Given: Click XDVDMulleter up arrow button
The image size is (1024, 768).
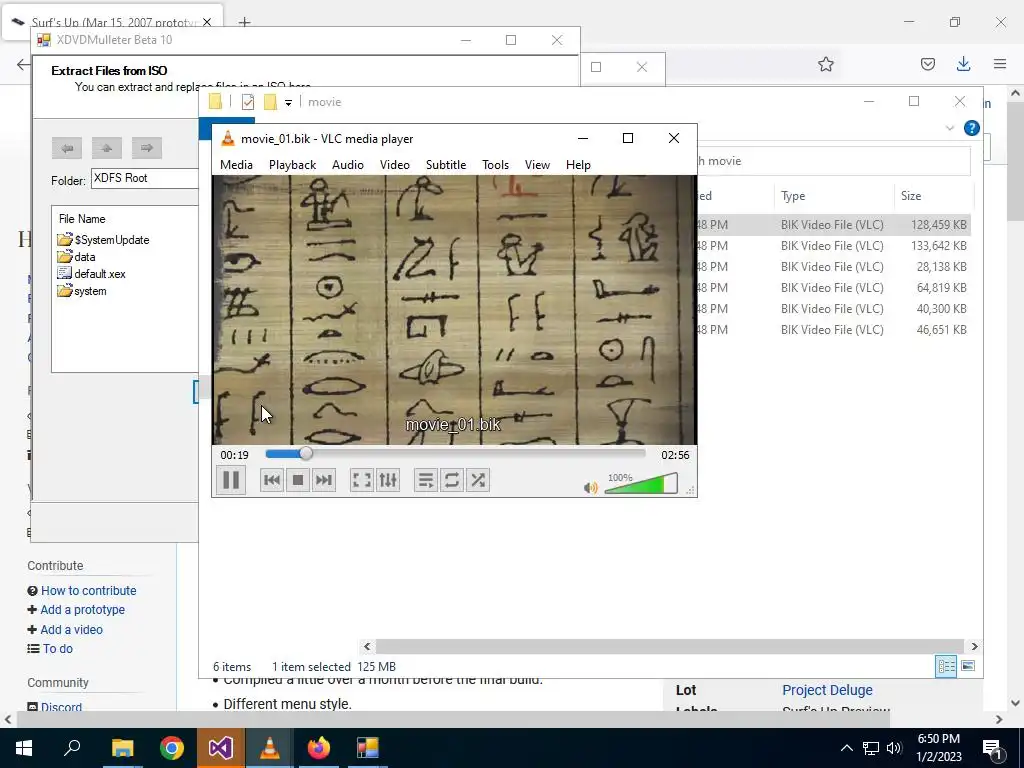Looking at the screenshot, I should 106,148.
